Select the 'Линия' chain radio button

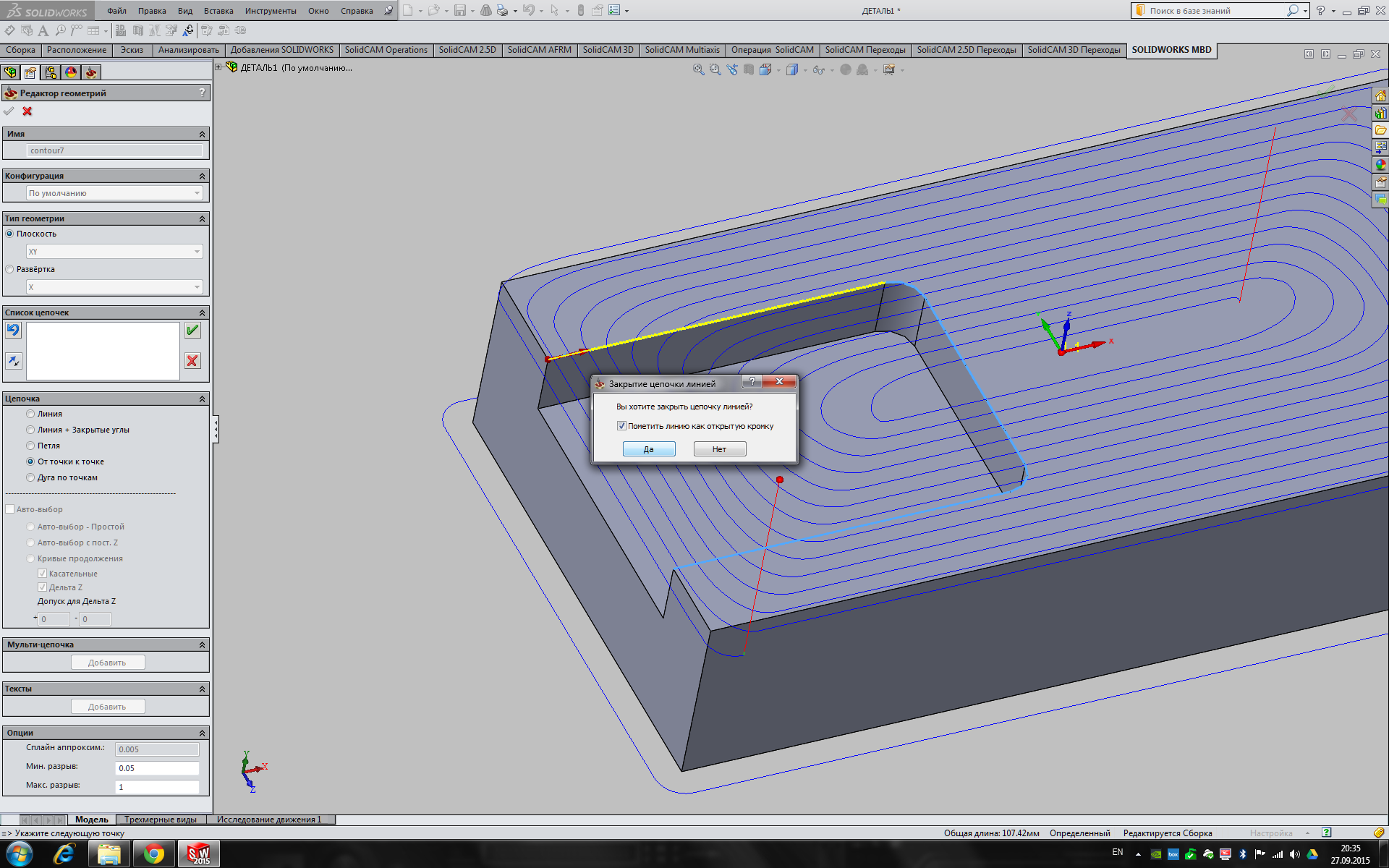point(30,414)
